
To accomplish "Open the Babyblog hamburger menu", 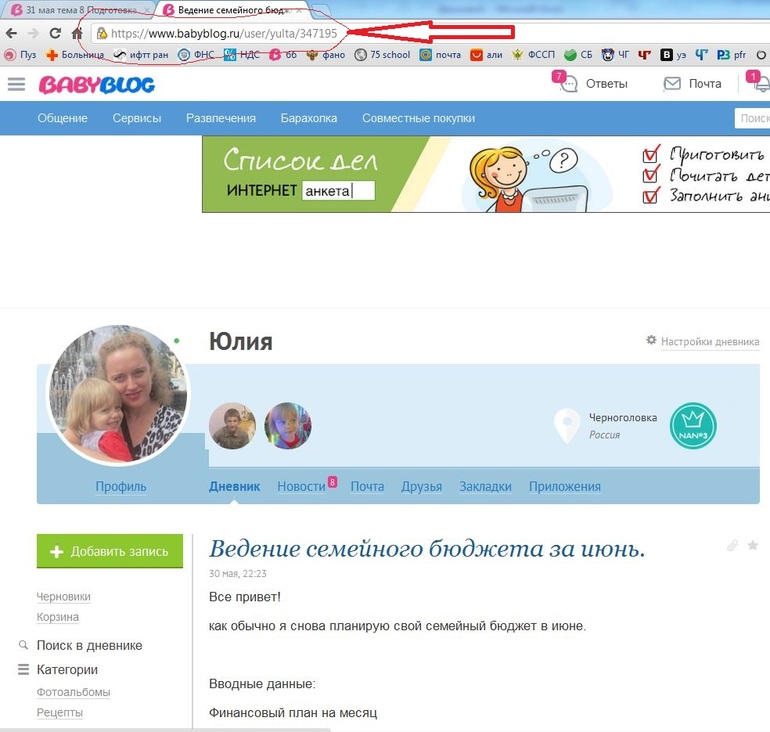I will (16, 84).
